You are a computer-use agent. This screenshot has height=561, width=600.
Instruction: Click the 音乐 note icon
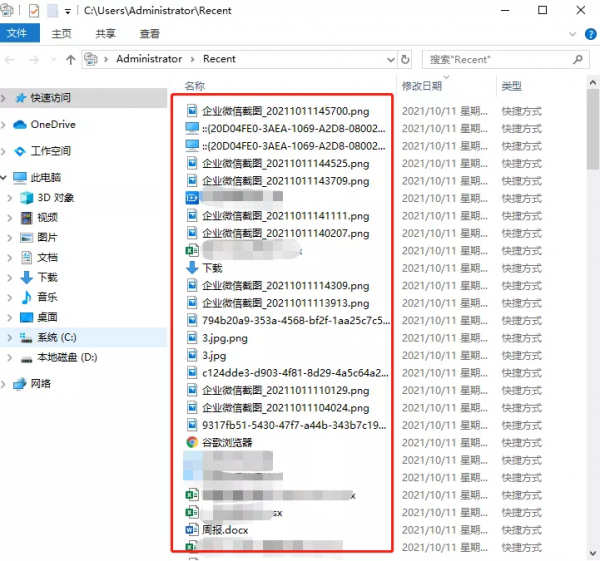[26, 297]
